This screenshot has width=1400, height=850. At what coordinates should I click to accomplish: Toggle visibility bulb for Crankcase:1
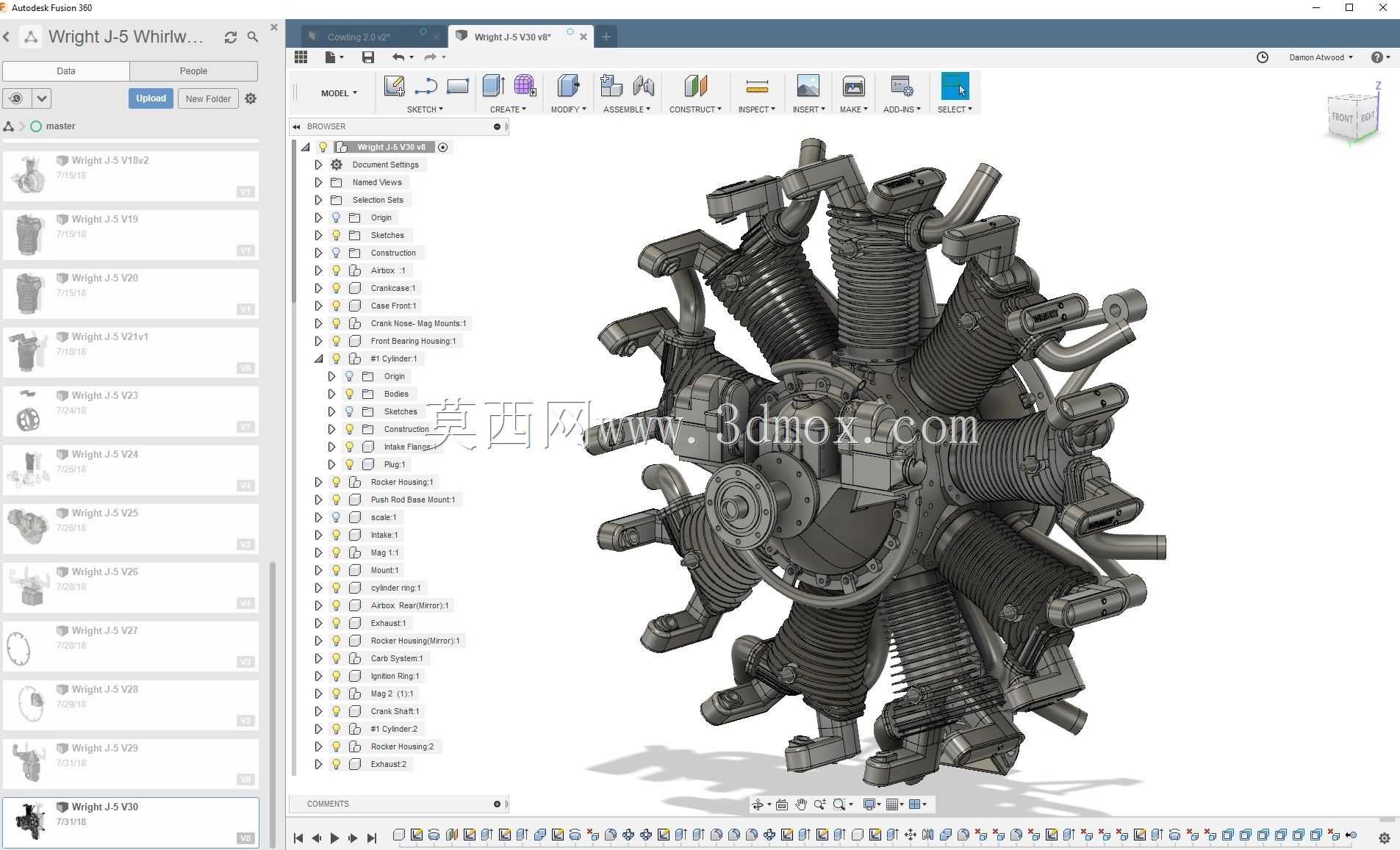click(x=336, y=288)
